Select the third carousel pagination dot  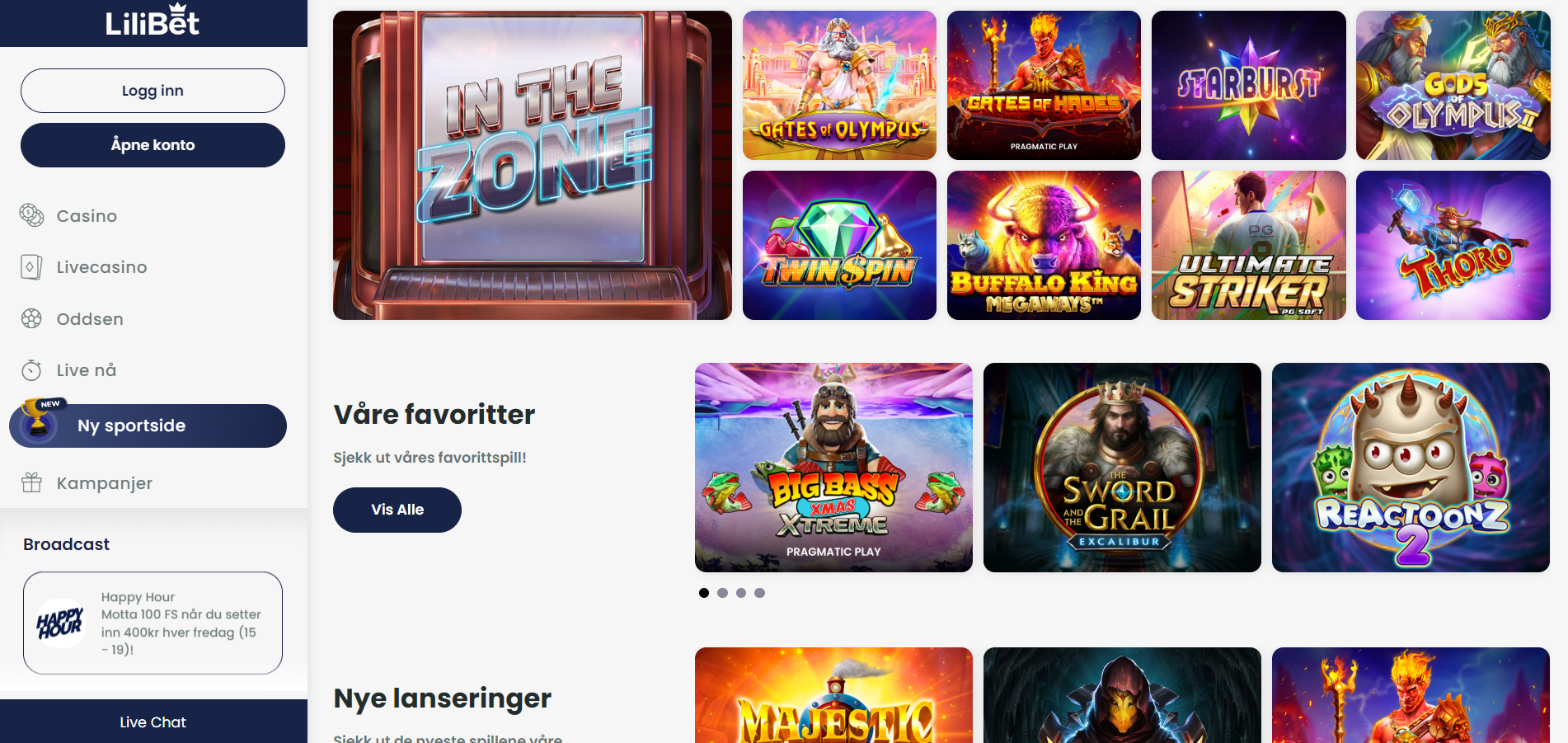[741, 593]
